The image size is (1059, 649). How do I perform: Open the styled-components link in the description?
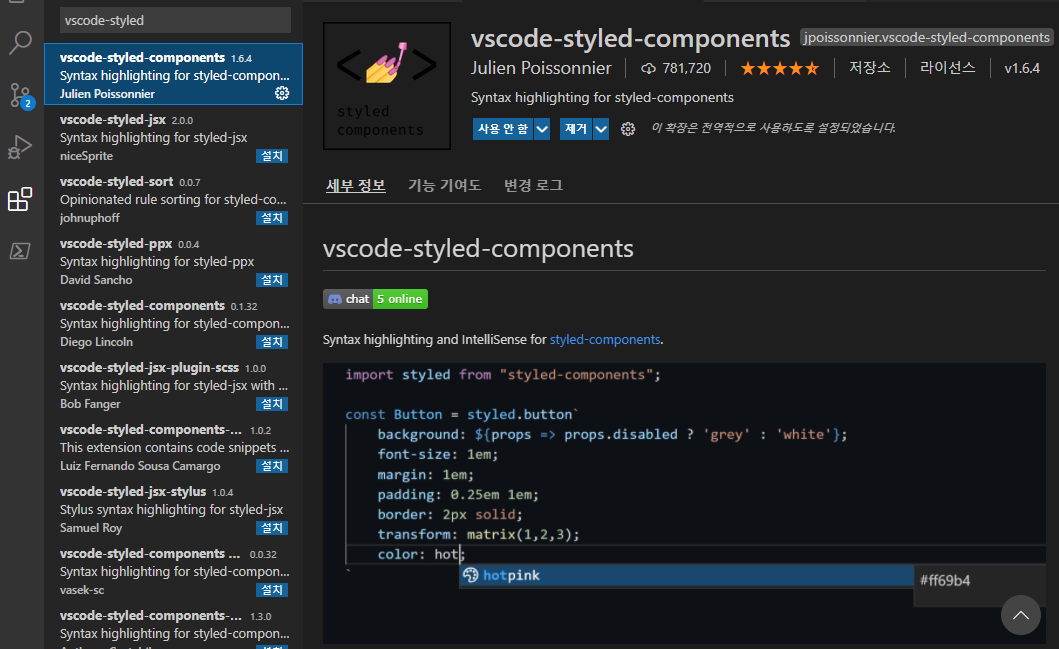[x=604, y=339]
